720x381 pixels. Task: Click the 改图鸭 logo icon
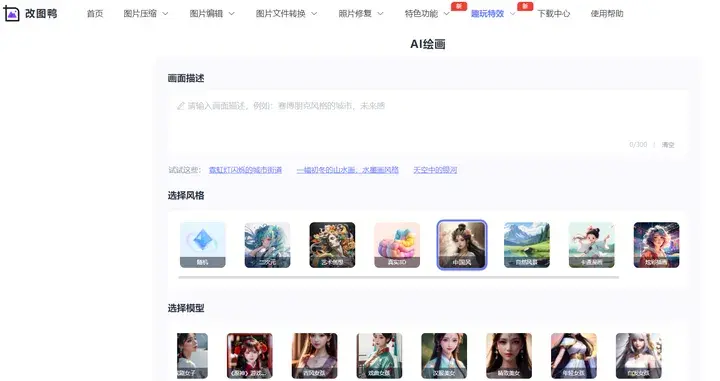coord(11,14)
